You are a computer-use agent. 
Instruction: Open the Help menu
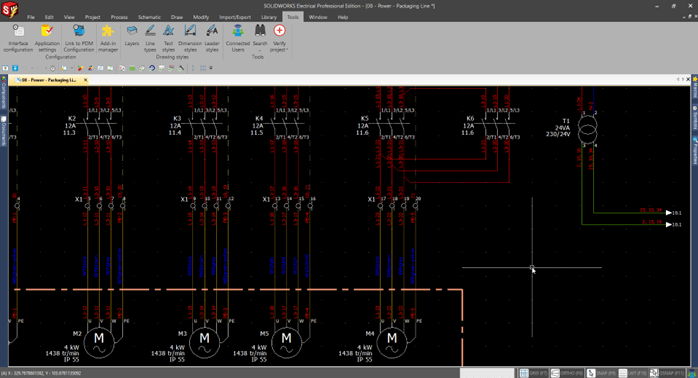[343, 17]
